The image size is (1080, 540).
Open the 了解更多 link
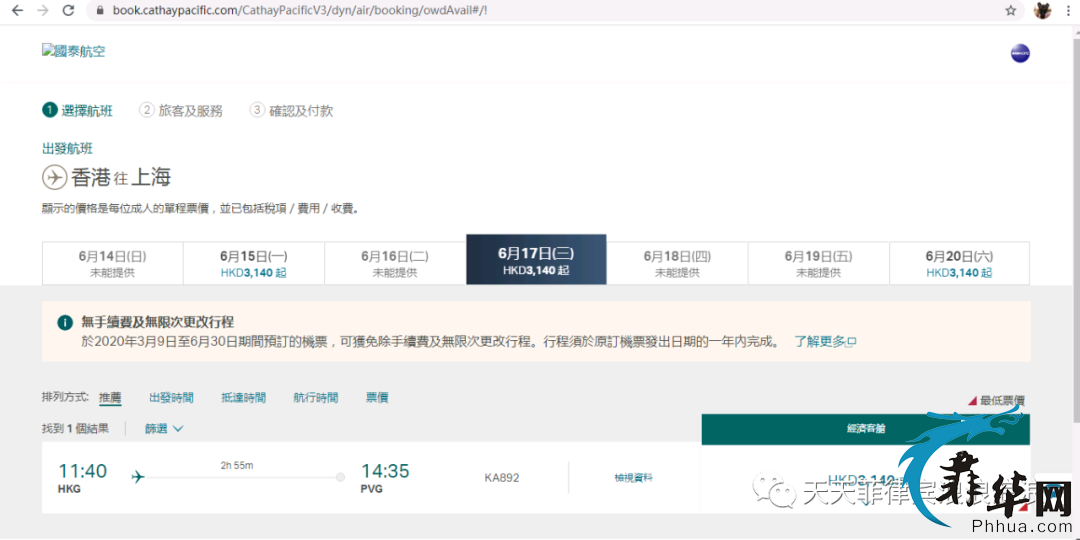[x=824, y=341]
